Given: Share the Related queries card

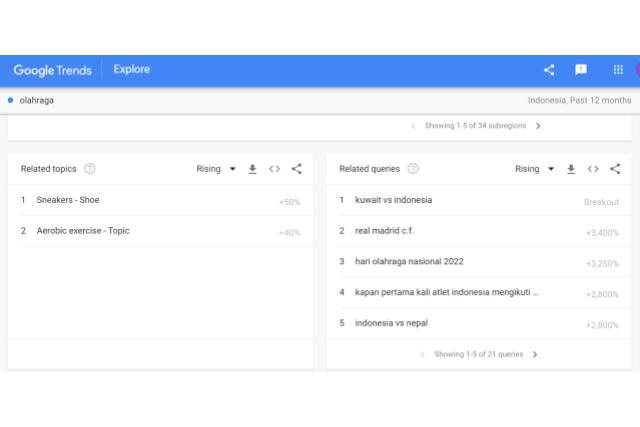Looking at the screenshot, I should [615, 169].
